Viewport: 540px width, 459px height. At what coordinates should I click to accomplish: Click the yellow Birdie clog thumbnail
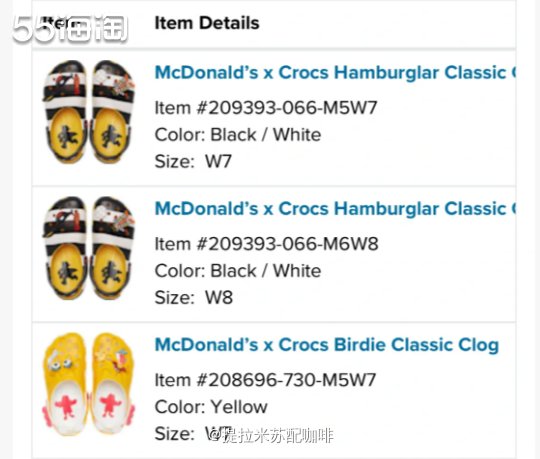coord(89,384)
